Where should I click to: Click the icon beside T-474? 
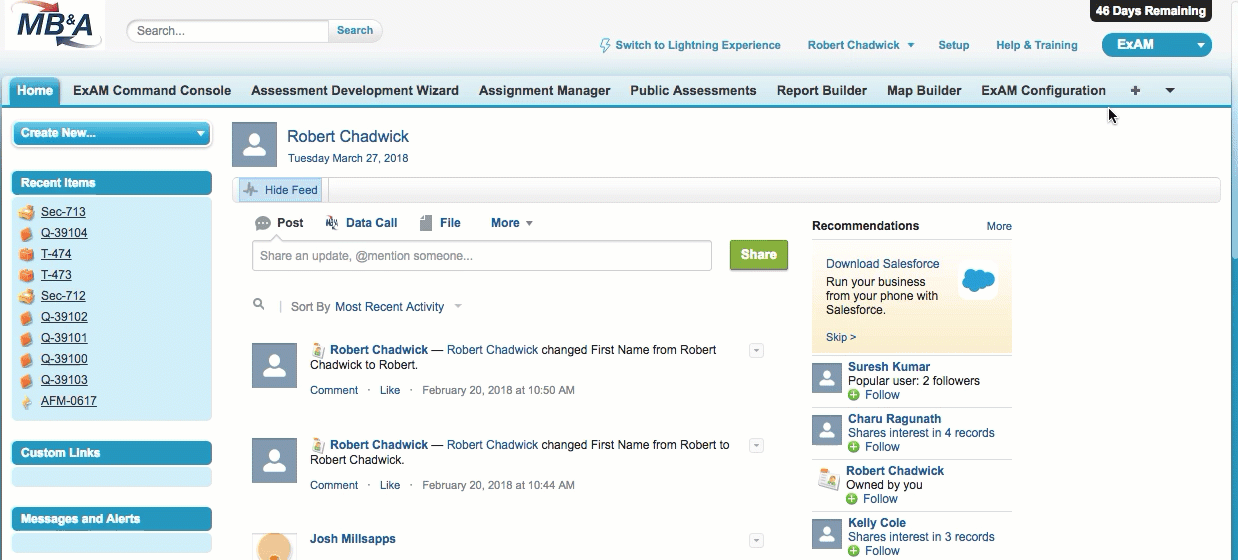click(27, 254)
